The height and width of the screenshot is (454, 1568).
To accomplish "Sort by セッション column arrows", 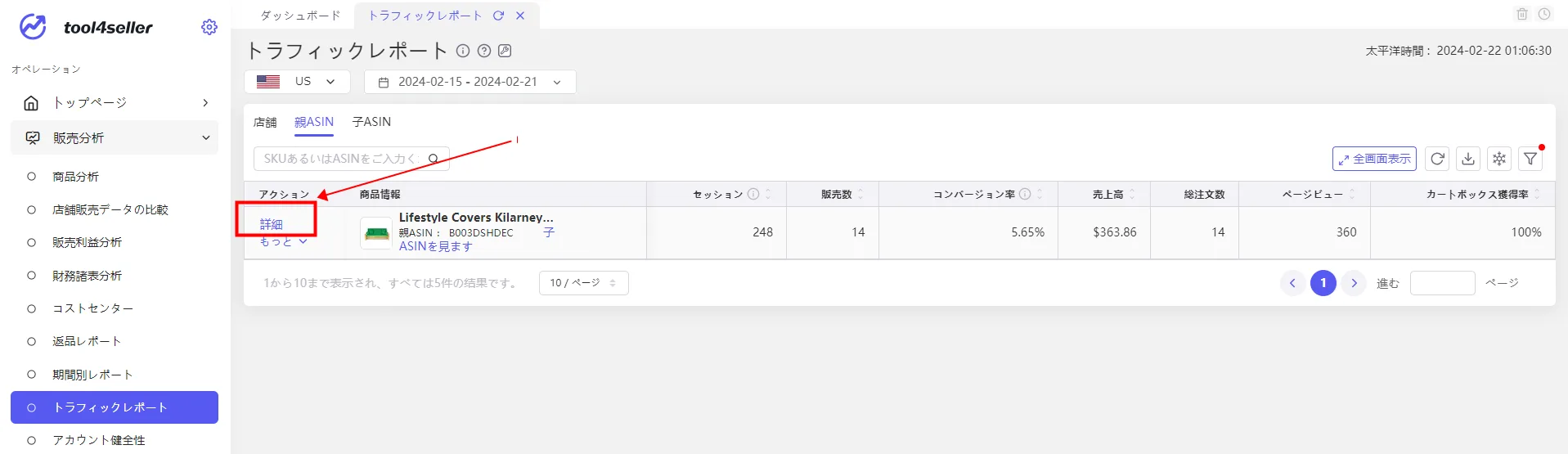I will point(768,194).
